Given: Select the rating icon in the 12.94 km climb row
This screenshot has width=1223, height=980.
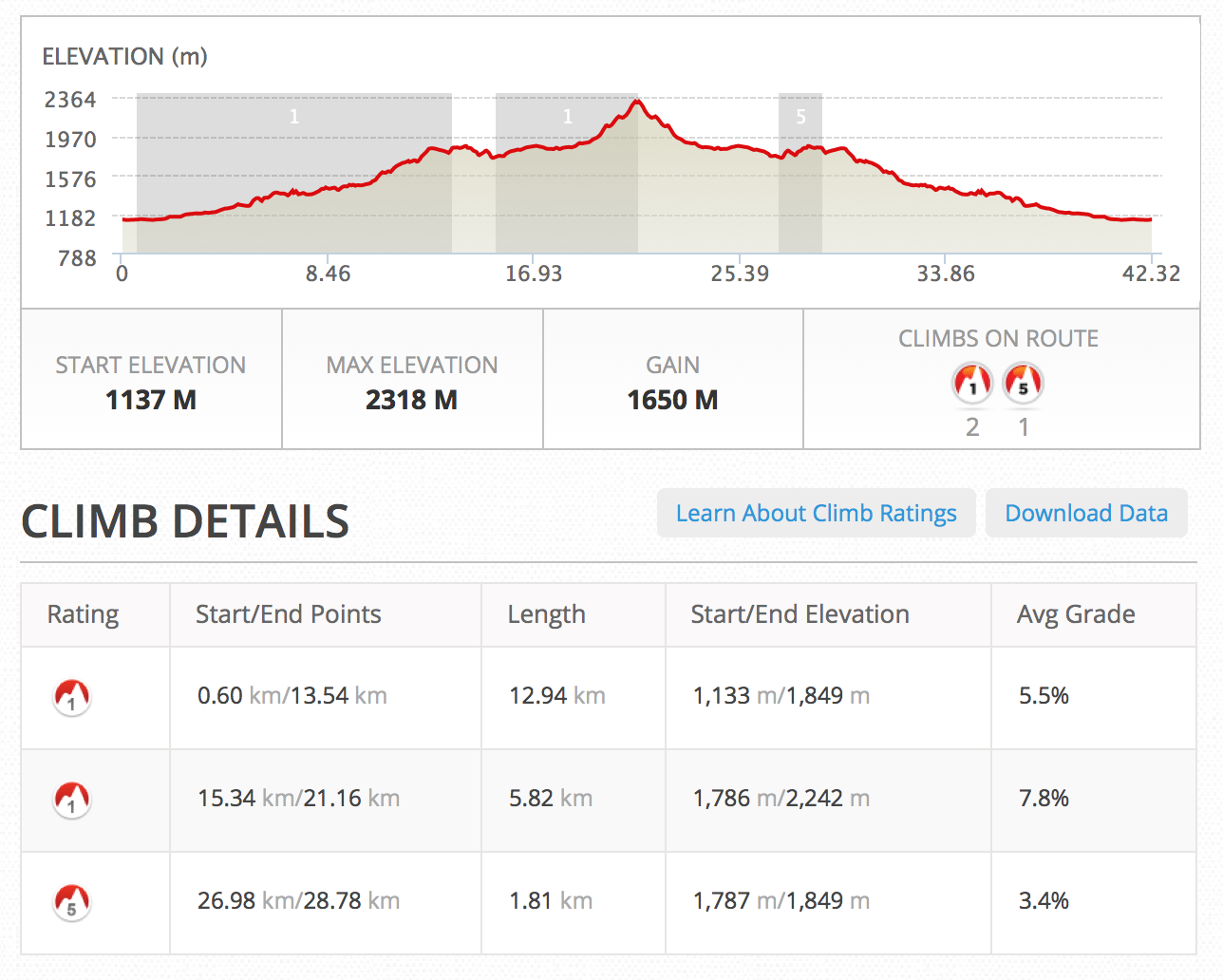Looking at the screenshot, I should coord(71,697).
